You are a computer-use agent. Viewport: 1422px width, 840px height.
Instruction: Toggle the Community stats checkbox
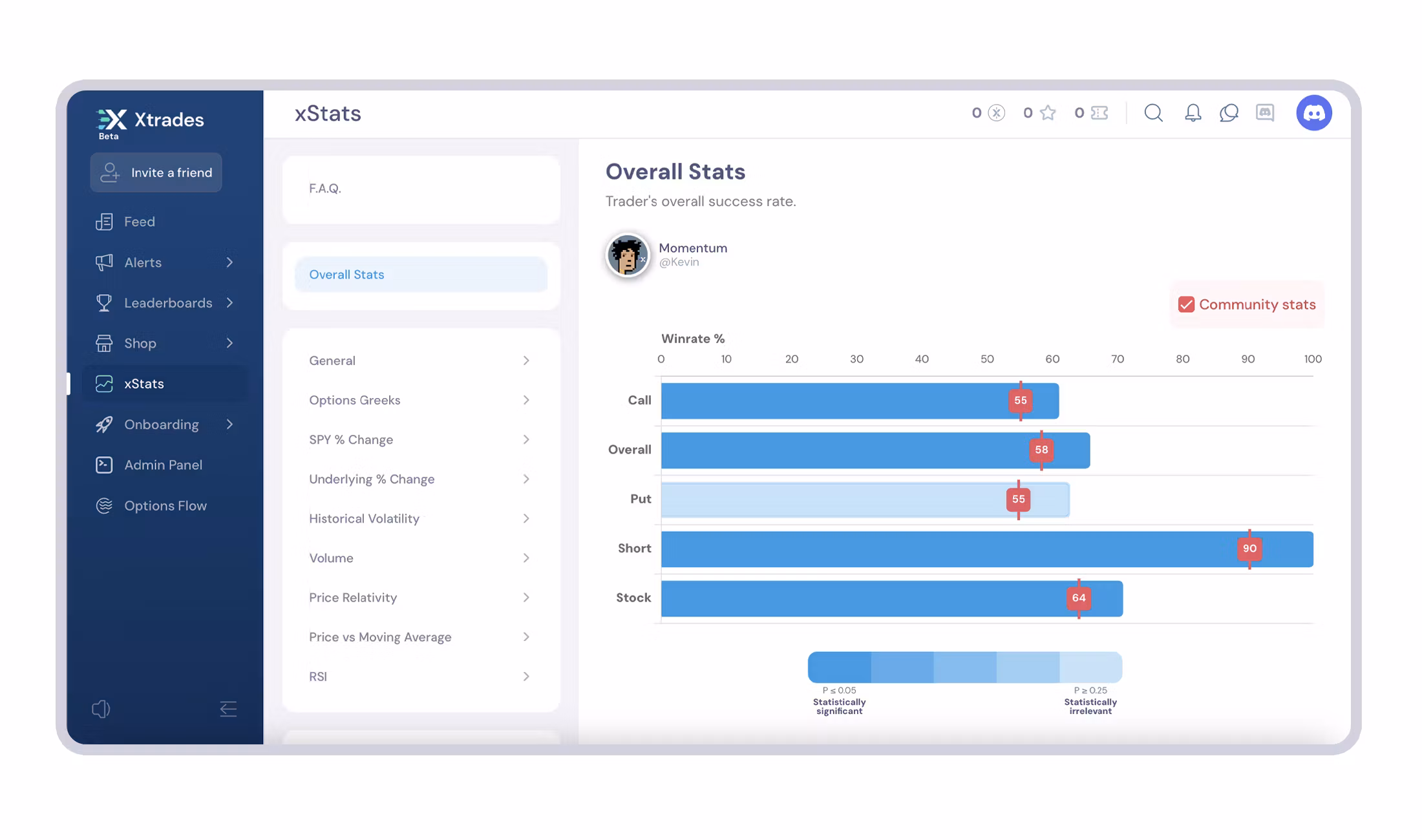(x=1186, y=304)
